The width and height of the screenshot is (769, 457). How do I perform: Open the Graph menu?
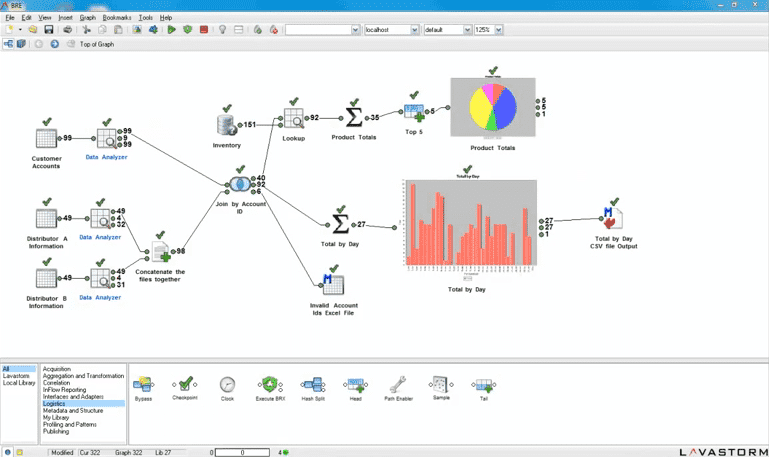coord(88,17)
